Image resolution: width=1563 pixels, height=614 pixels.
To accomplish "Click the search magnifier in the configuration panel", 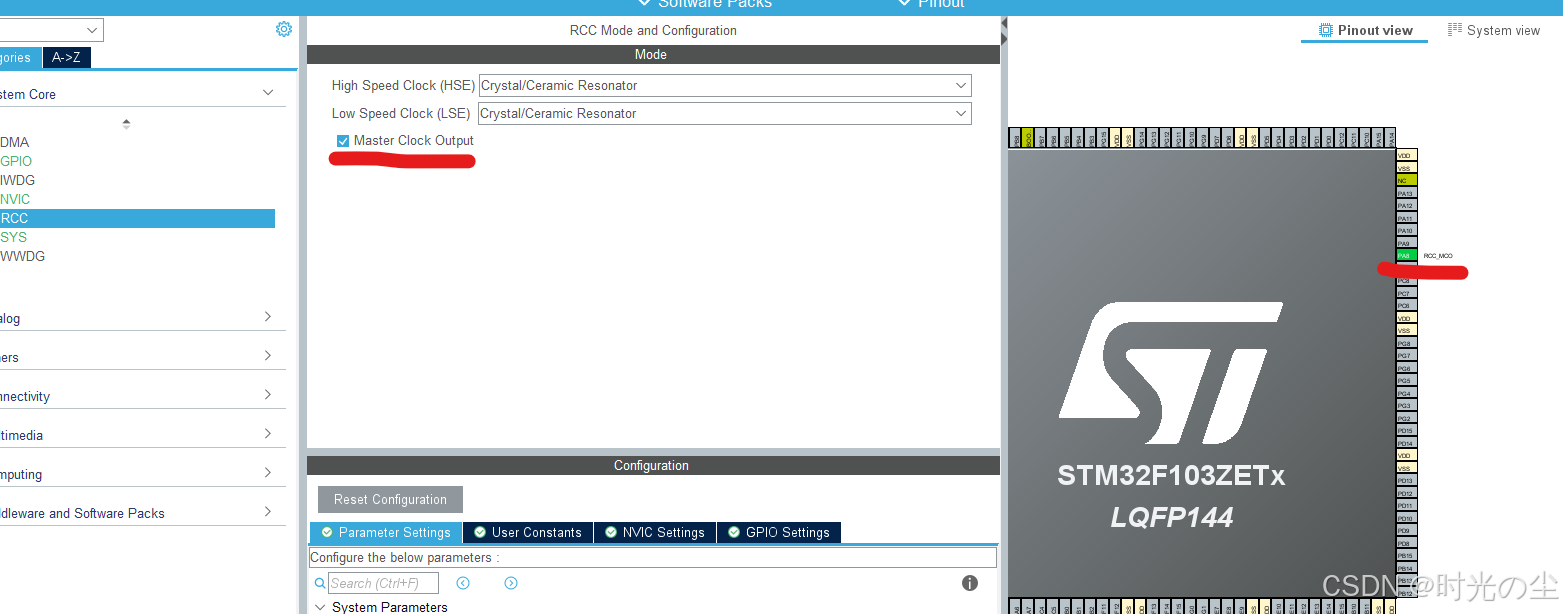I will [320, 582].
